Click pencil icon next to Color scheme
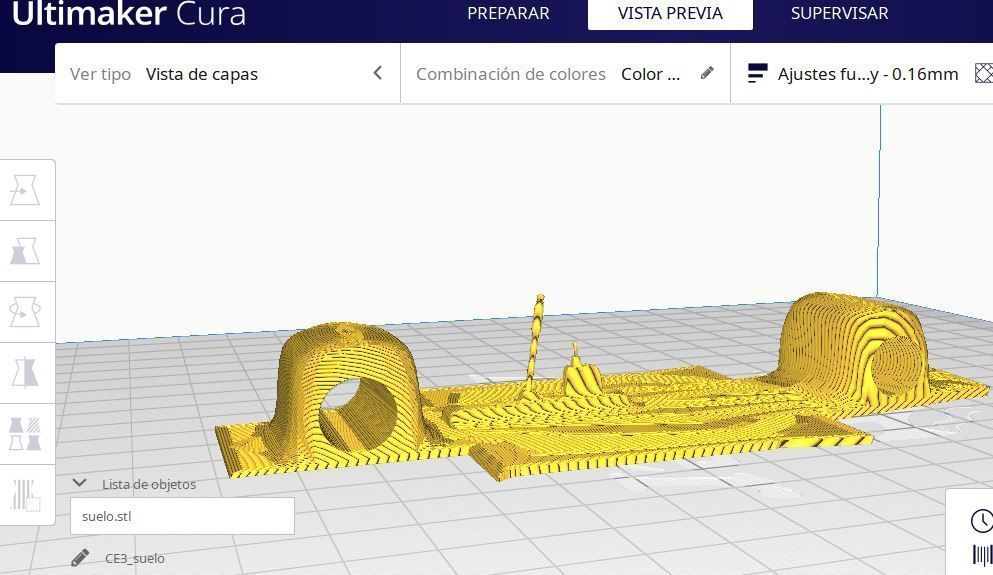The image size is (993, 575). pos(707,73)
